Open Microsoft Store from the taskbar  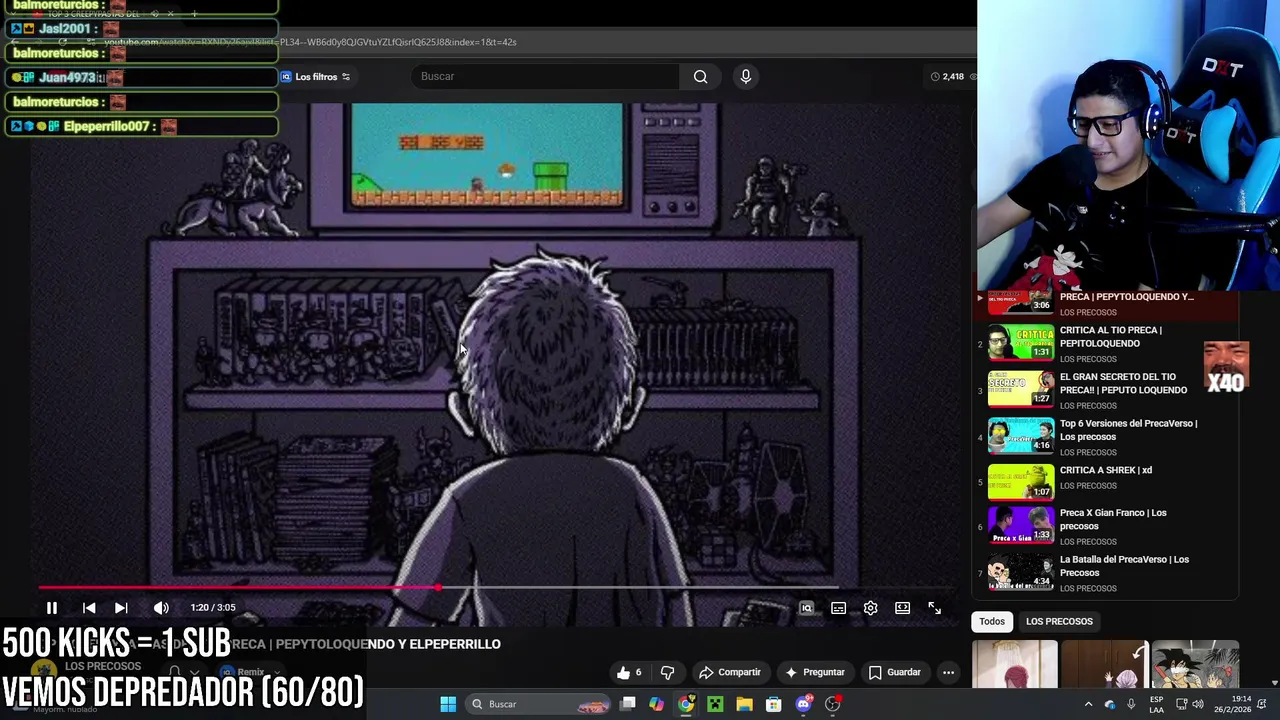coord(773,704)
